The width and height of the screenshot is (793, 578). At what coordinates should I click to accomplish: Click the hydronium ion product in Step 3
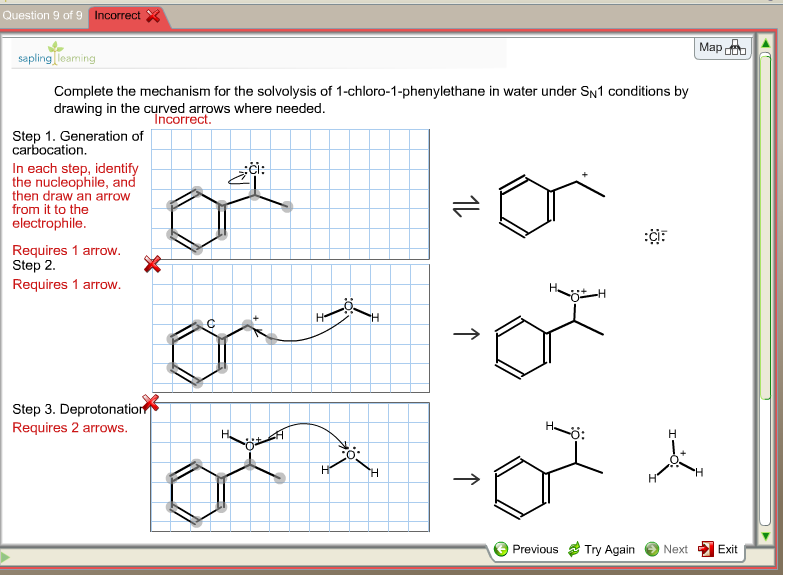pos(675,457)
